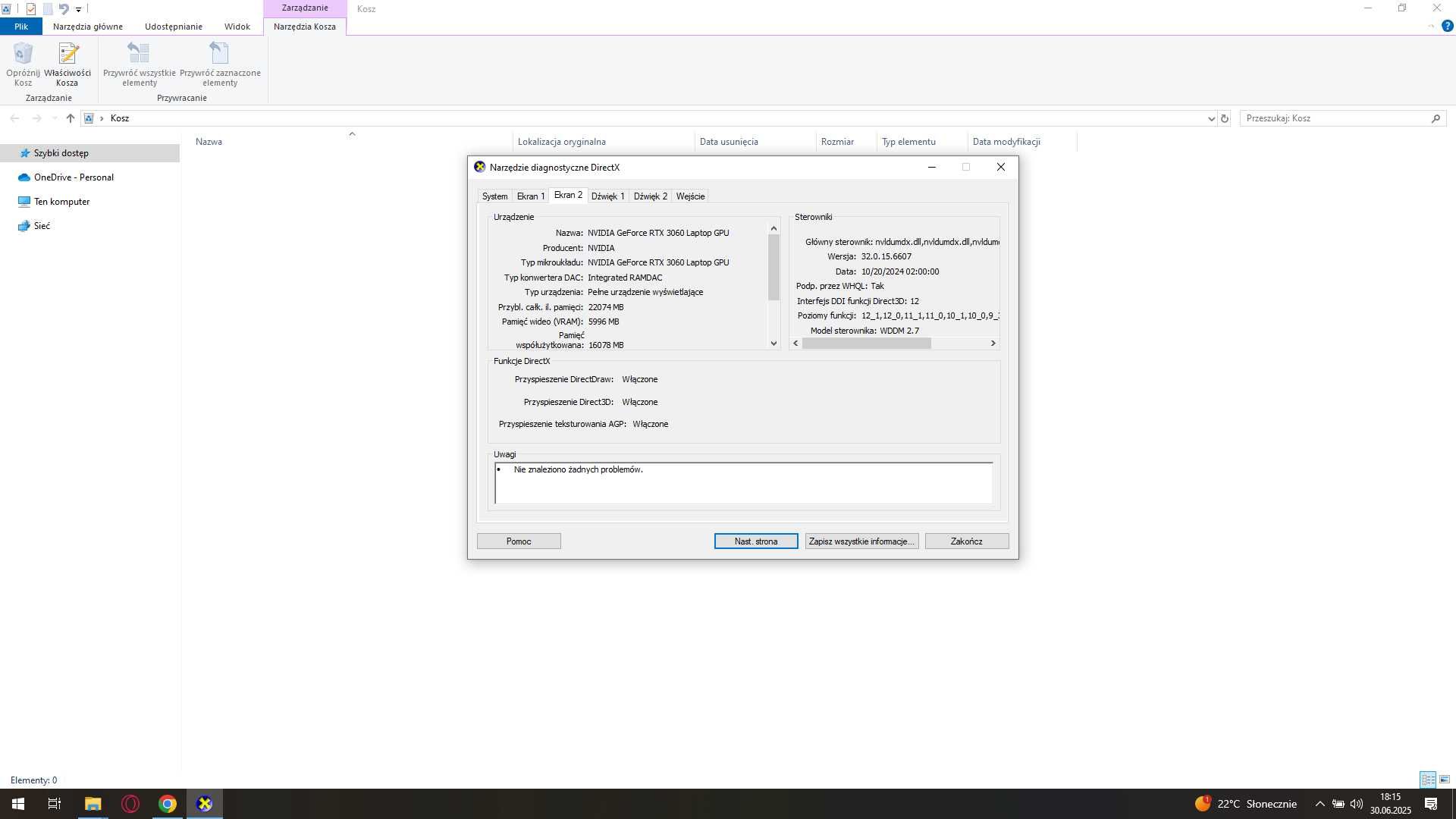The width and height of the screenshot is (1456, 819).
Task: Open Opera browser from taskbar
Action: click(130, 804)
